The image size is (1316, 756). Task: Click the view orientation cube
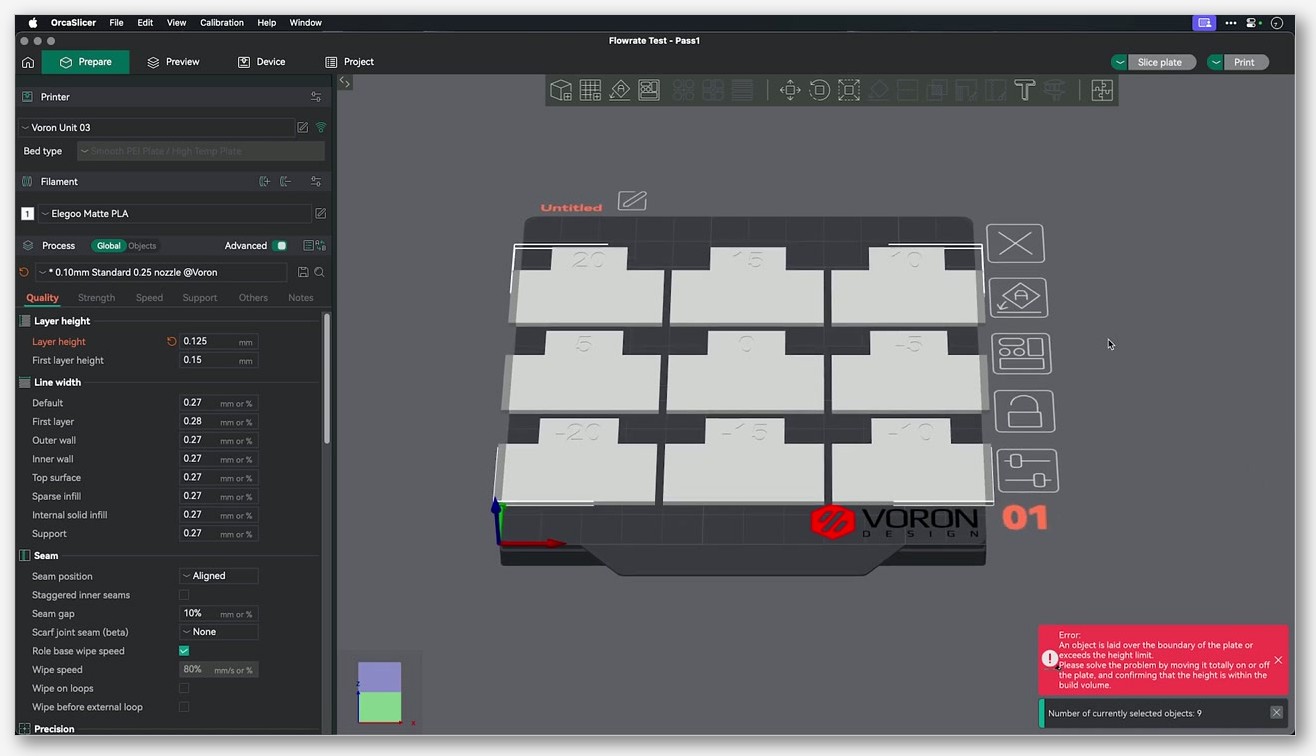point(379,692)
